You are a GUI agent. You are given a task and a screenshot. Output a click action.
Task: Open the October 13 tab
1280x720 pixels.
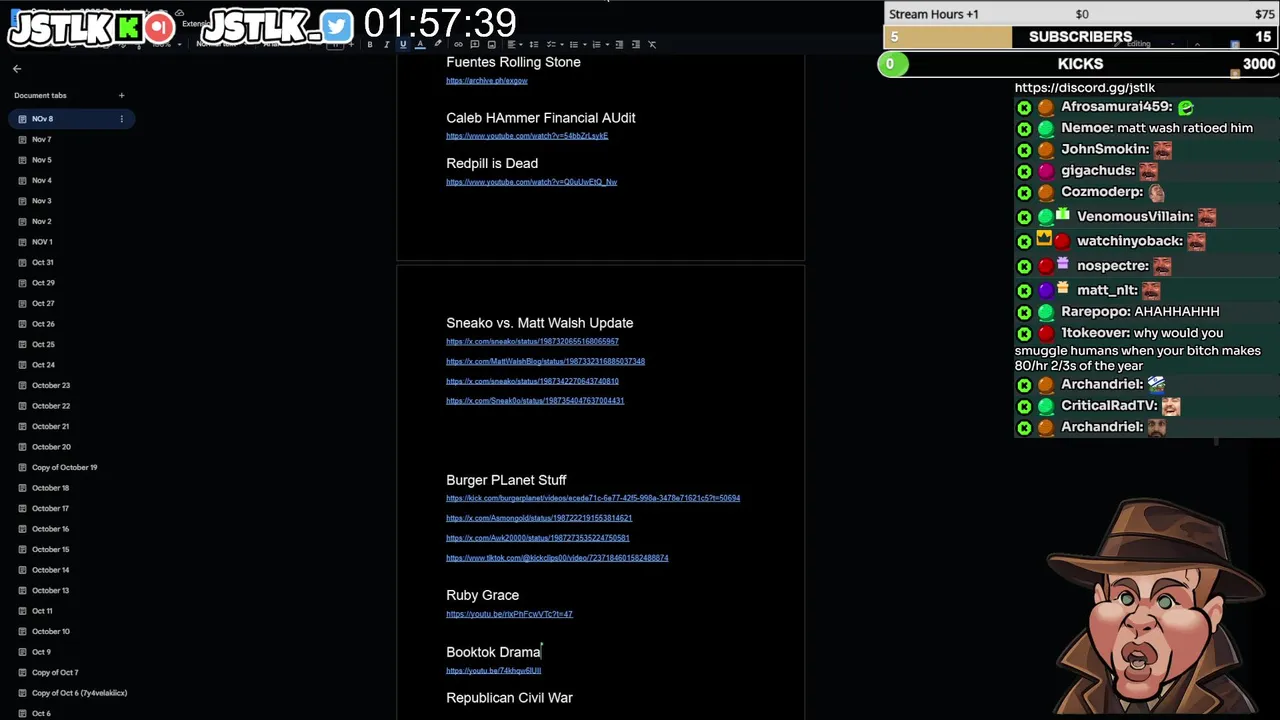point(50,590)
